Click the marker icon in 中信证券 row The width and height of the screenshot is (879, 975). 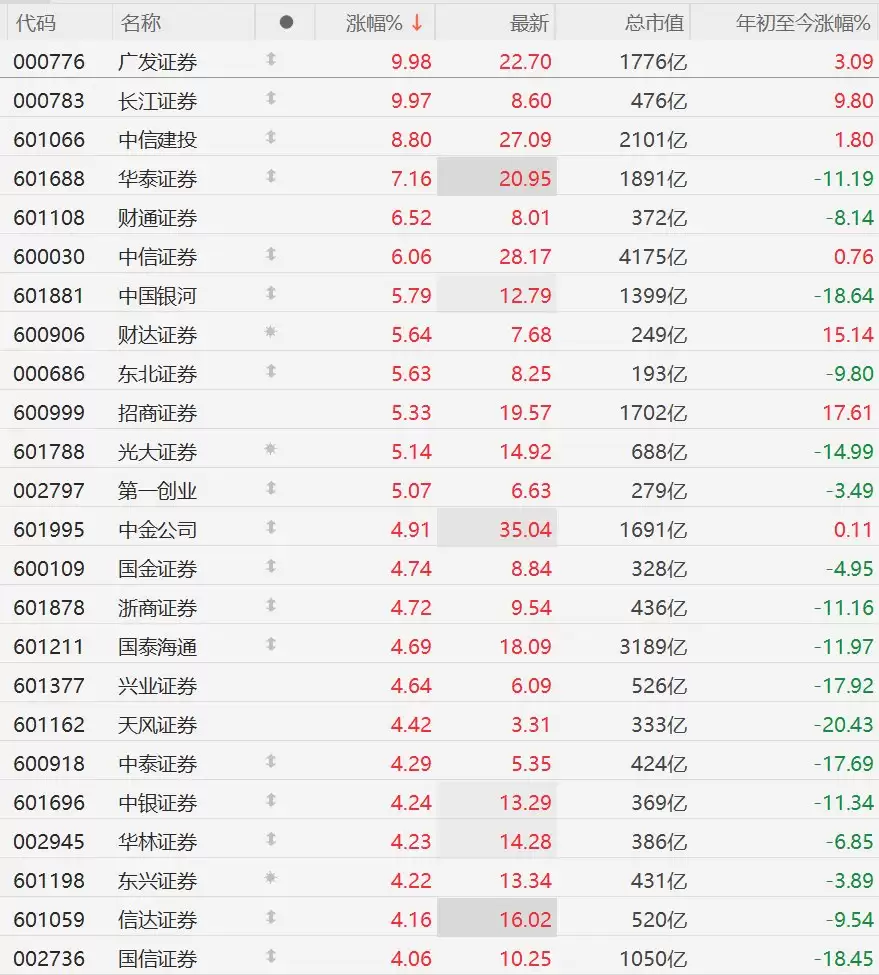click(x=270, y=254)
